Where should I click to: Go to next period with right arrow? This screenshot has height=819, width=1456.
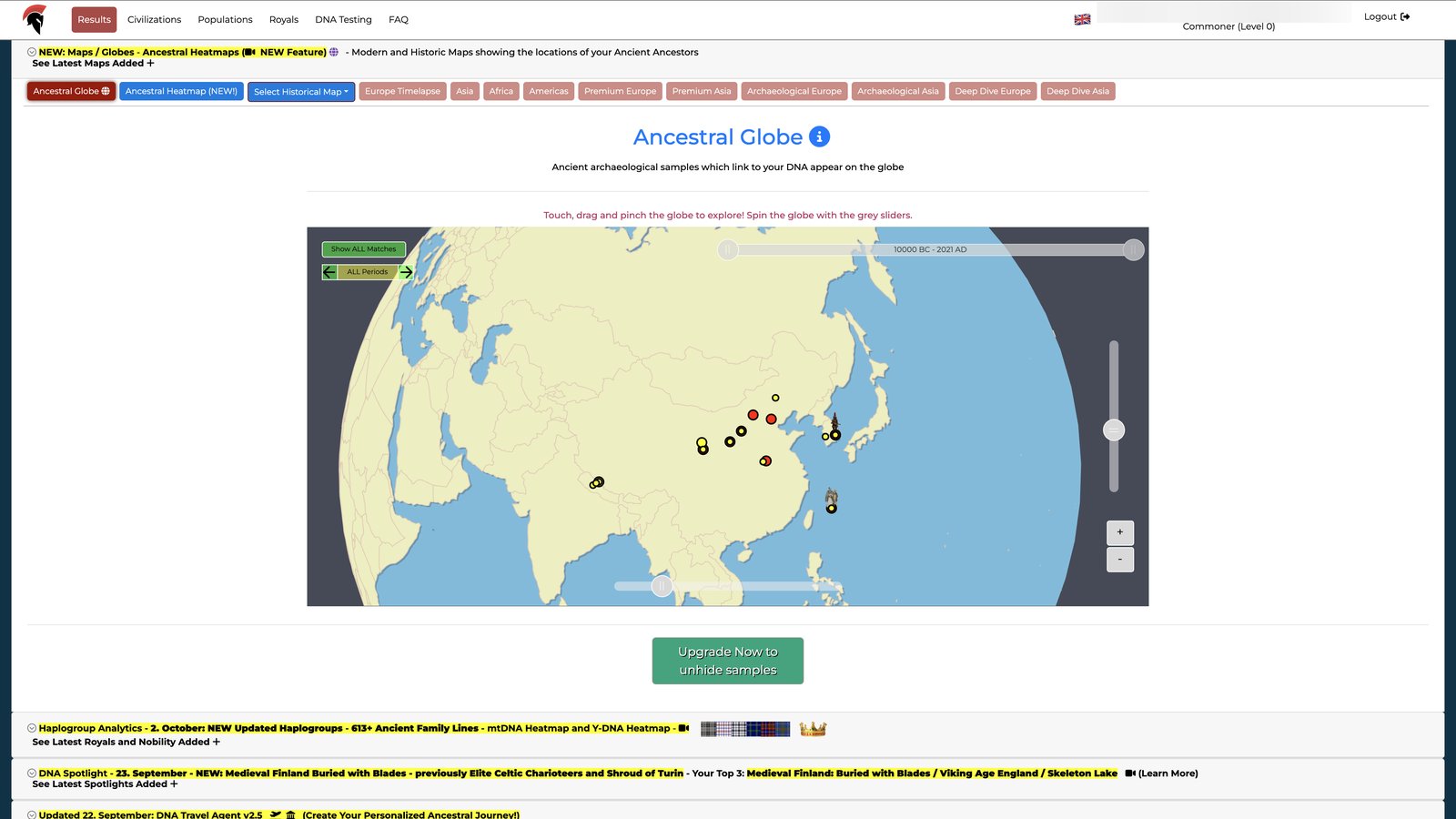[x=406, y=272]
